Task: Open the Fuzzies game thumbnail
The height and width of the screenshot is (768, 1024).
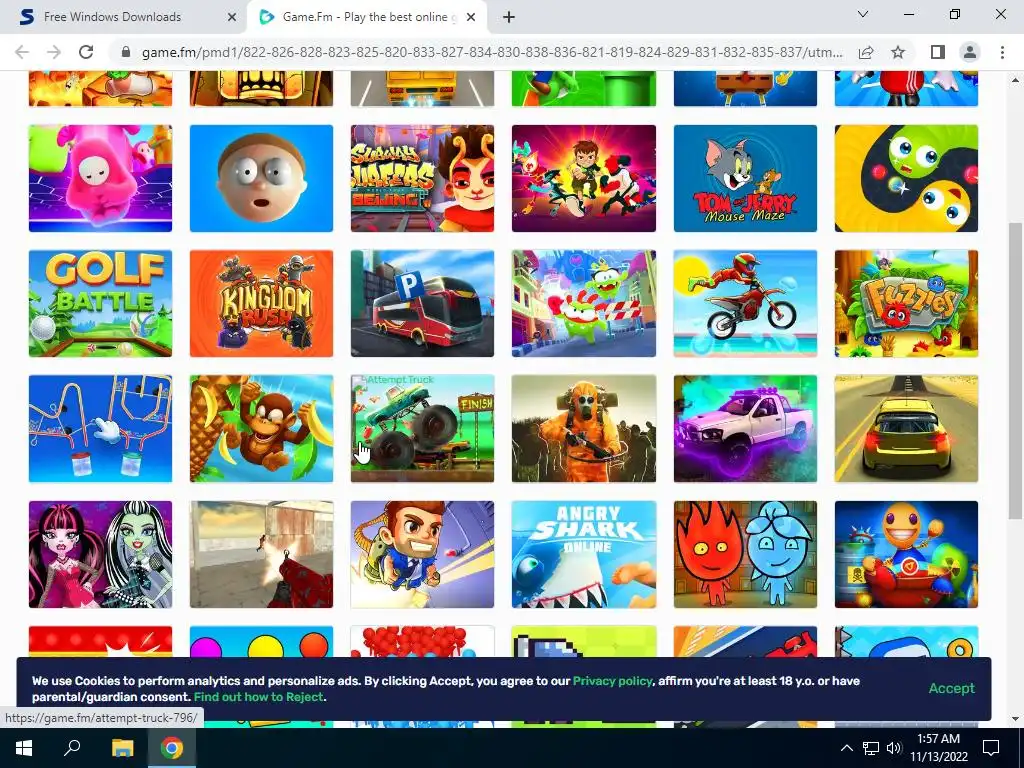Action: 906,304
